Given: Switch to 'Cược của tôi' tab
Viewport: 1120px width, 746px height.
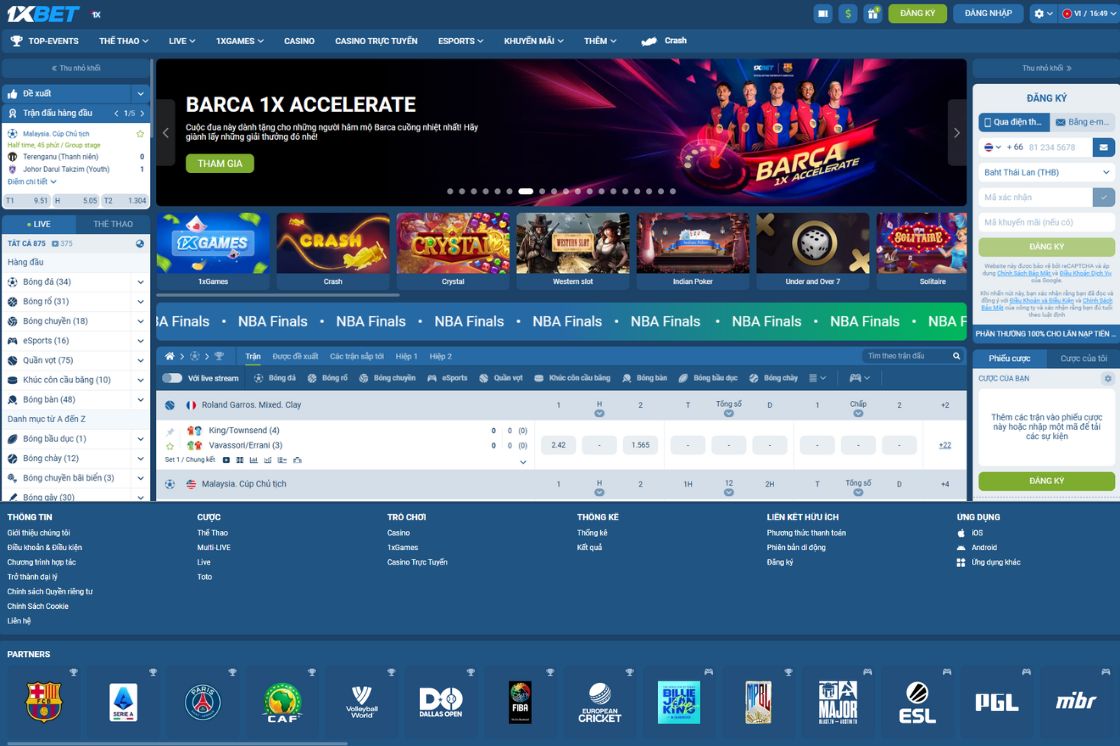Looking at the screenshot, I should pos(1083,358).
